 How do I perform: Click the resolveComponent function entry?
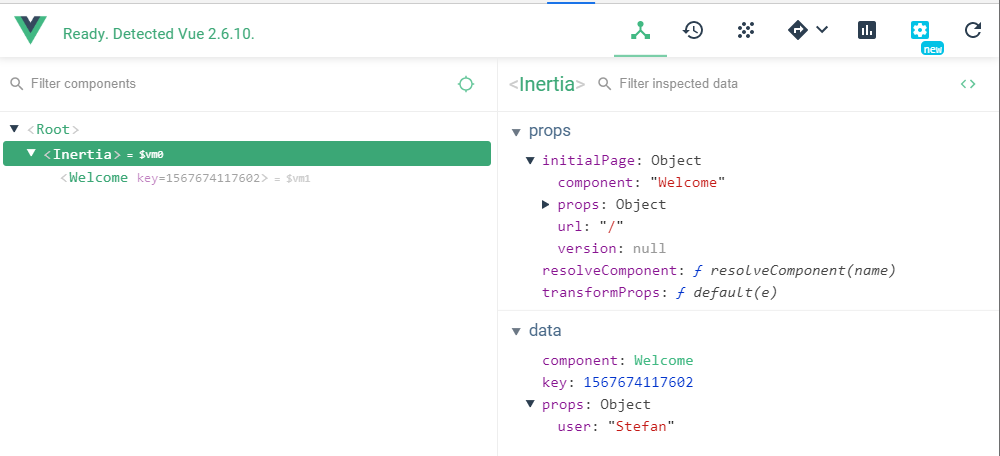[719, 270]
